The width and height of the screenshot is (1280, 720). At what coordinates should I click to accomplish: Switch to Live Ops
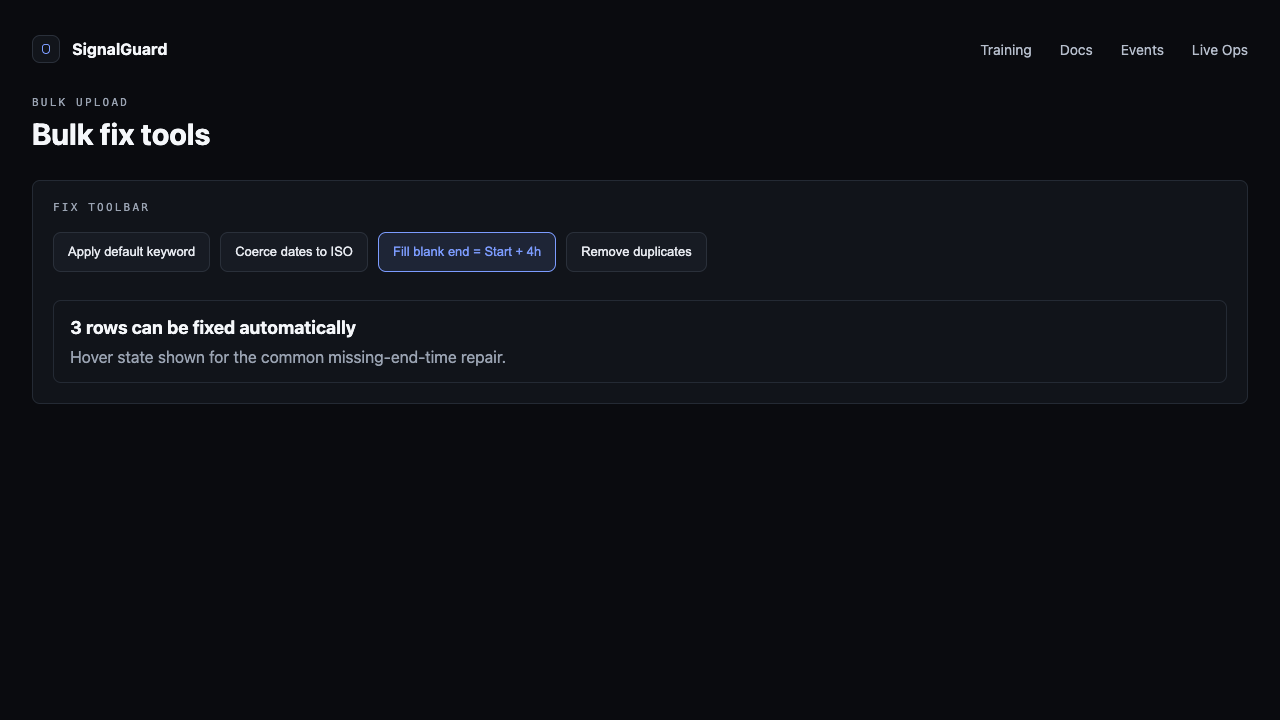(1219, 50)
